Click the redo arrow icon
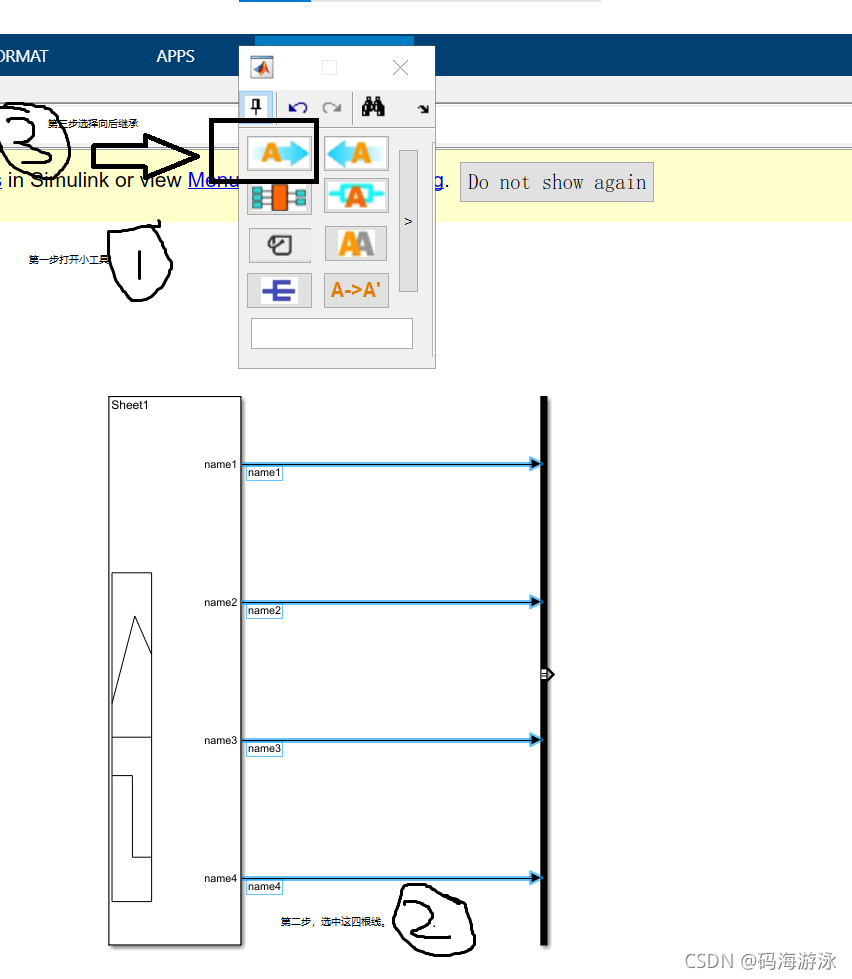852x979 pixels. (331, 107)
